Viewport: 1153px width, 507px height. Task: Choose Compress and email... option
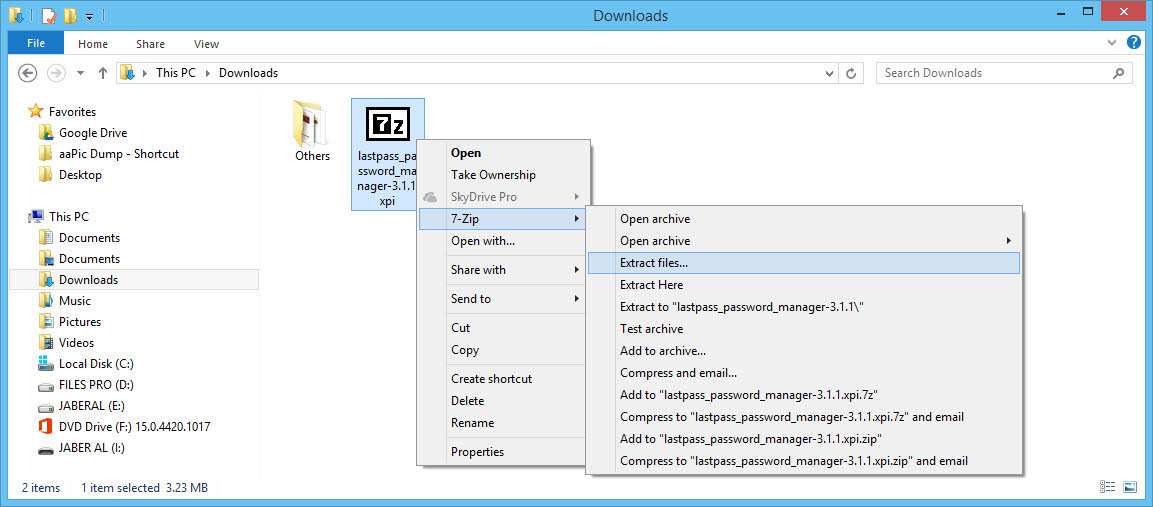point(804,373)
